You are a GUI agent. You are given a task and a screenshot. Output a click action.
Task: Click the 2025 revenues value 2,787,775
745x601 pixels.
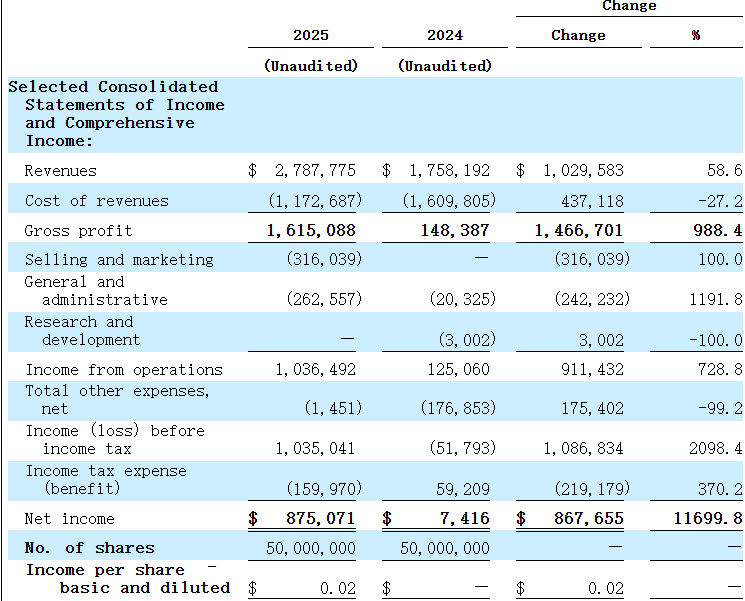(x=315, y=171)
